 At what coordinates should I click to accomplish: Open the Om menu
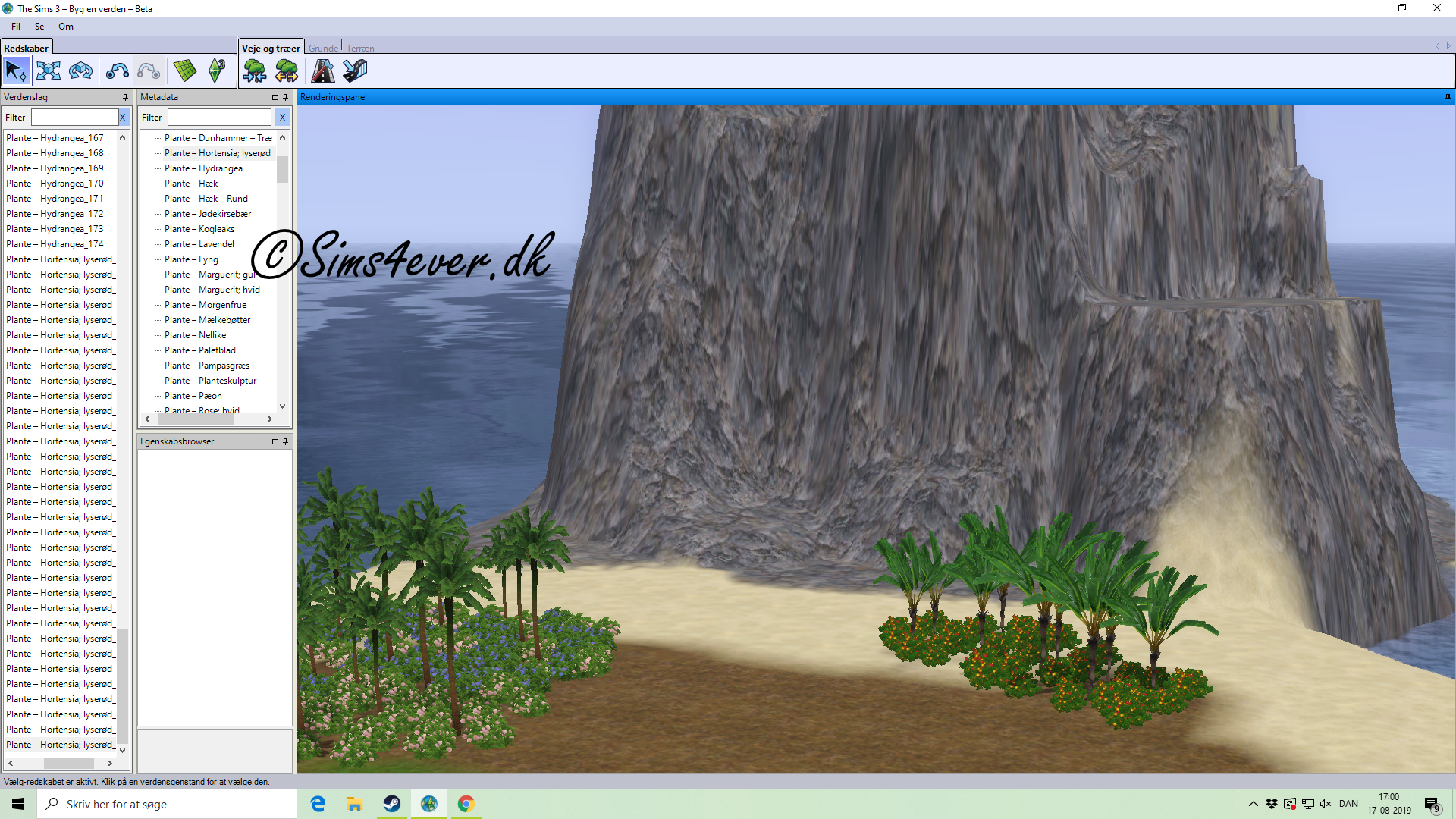click(66, 27)
